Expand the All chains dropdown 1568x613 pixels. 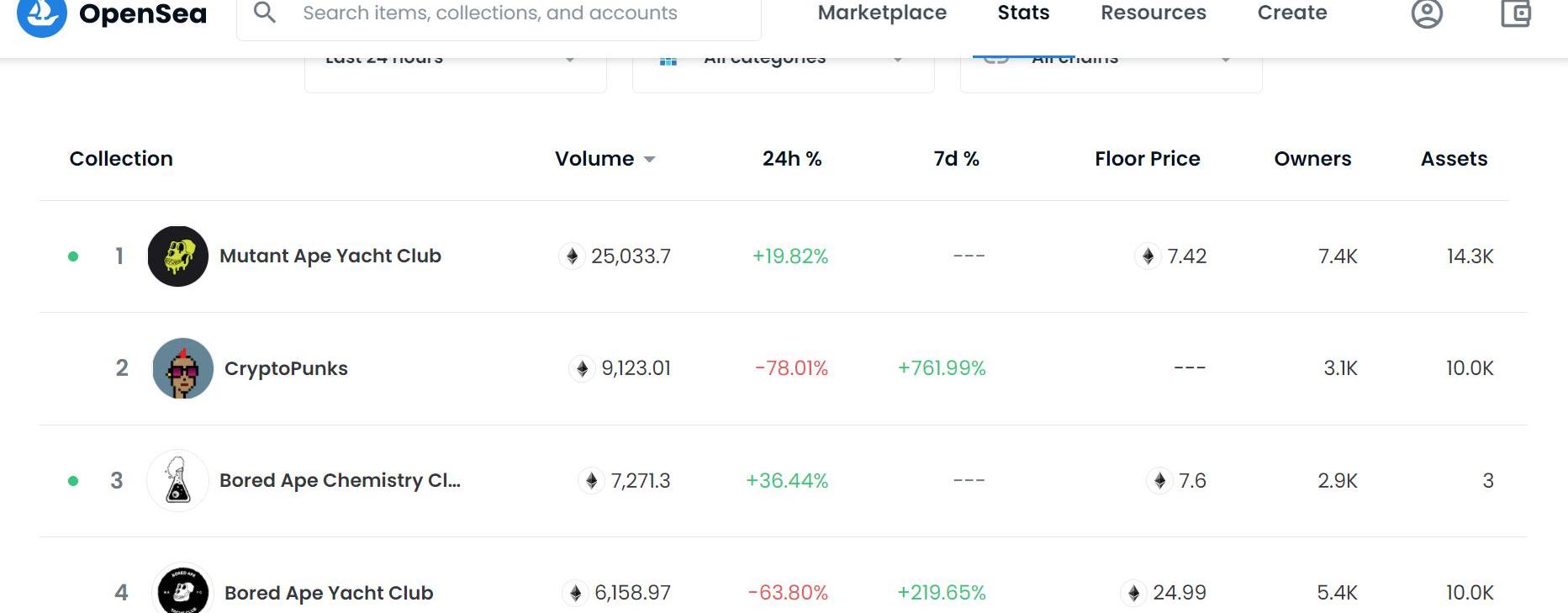click(x=1111, y=74)
